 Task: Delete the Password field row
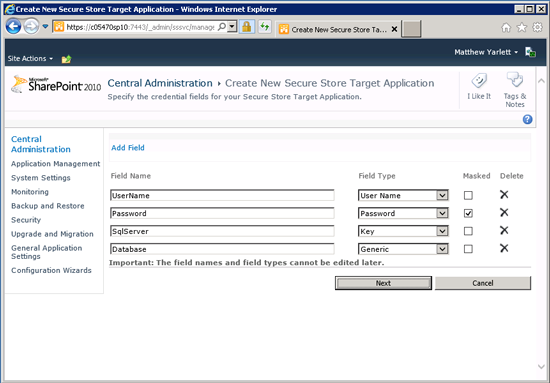(x=504, y=213)
